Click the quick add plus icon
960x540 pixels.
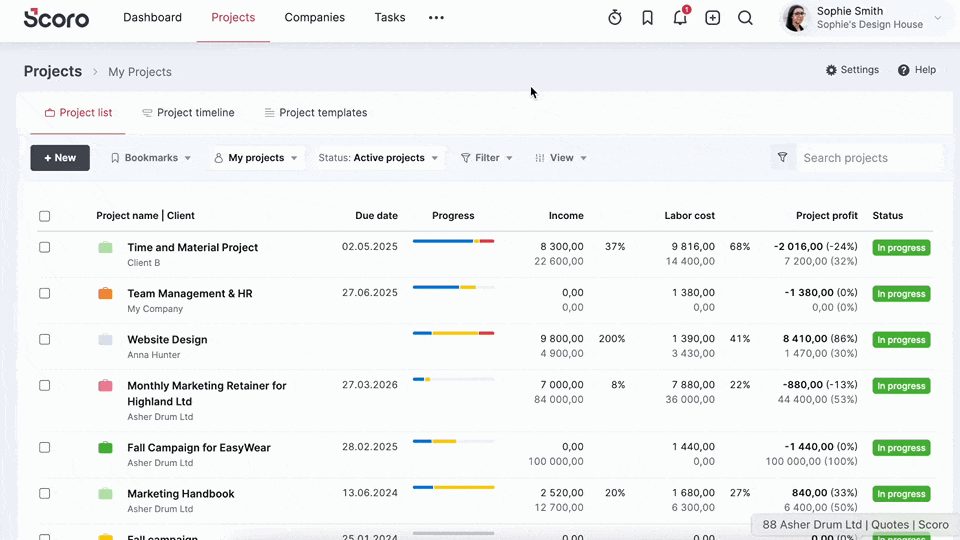click(x=712, y=18)
